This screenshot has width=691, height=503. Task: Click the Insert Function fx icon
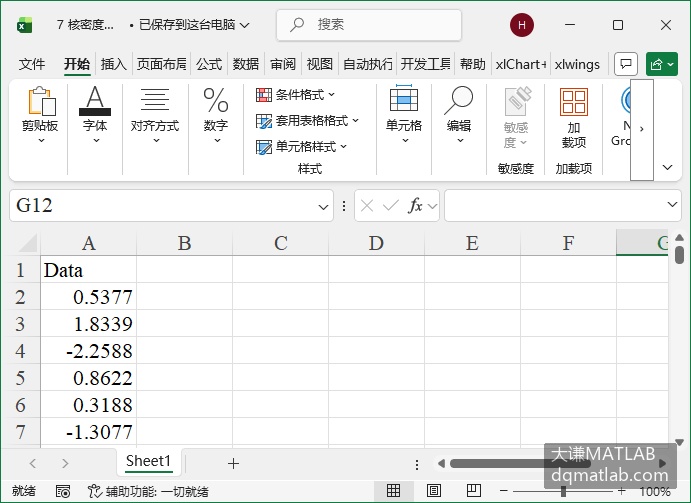[415, 205]
